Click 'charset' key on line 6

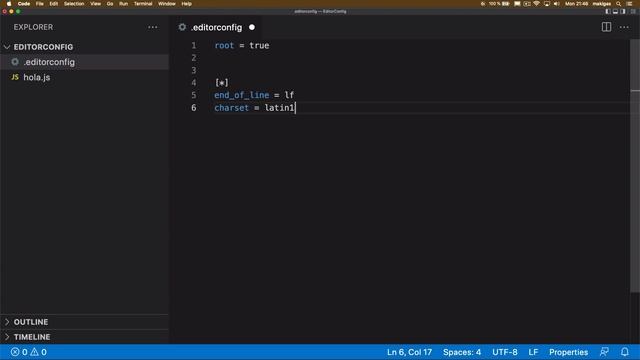pyautogui.click(x=231, y=108)
